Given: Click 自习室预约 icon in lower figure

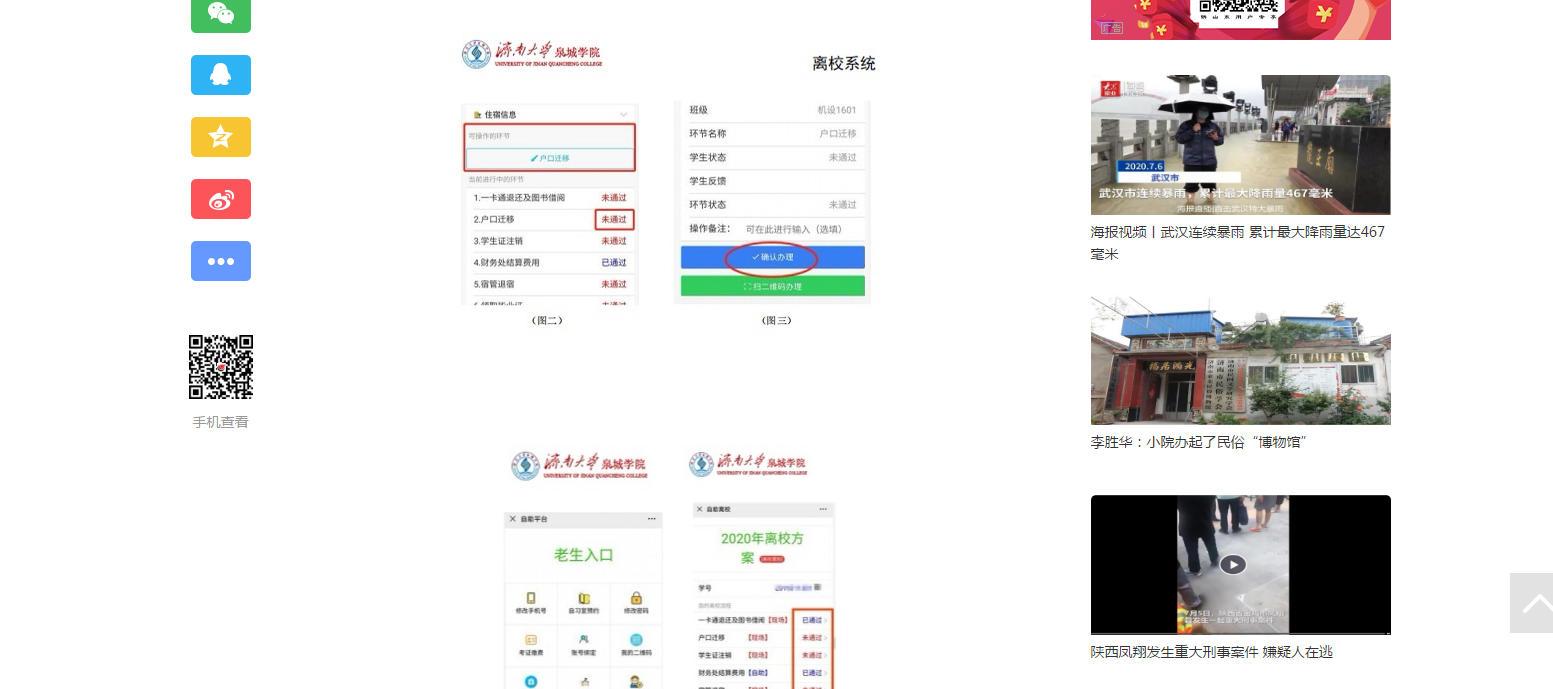Looking at the screenshot, I should tap(583, 603).
